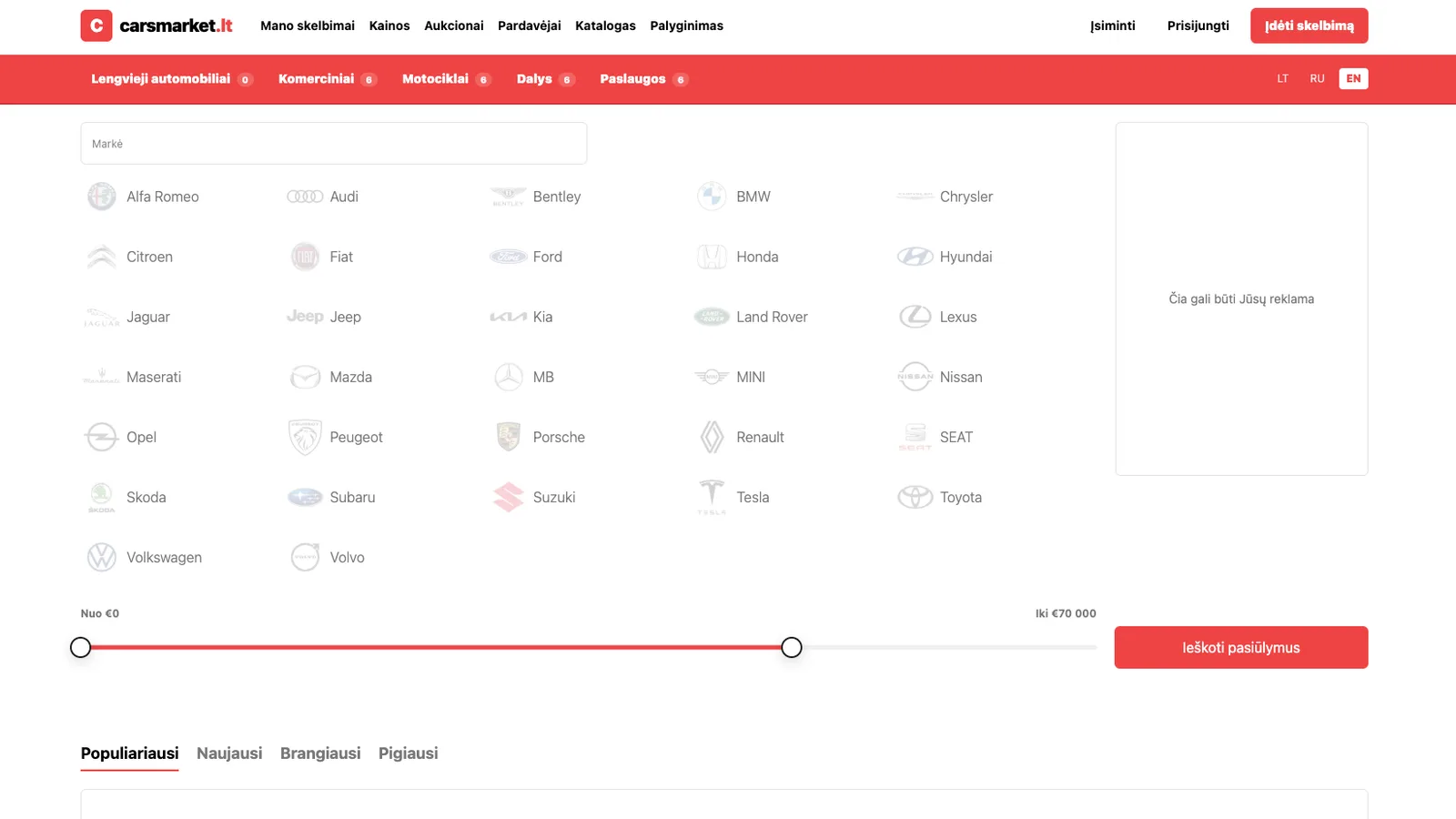Pick the BMW roundel logo

point(712,197)
